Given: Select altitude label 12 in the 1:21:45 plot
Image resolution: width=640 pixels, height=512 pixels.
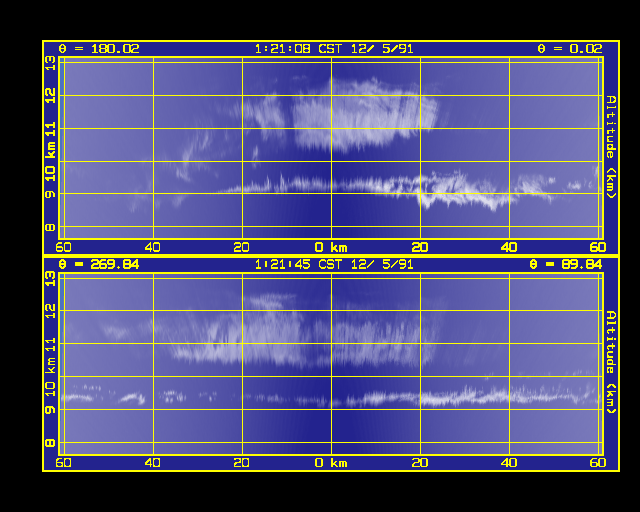Looking at the screenshot, I should point(50,311).
